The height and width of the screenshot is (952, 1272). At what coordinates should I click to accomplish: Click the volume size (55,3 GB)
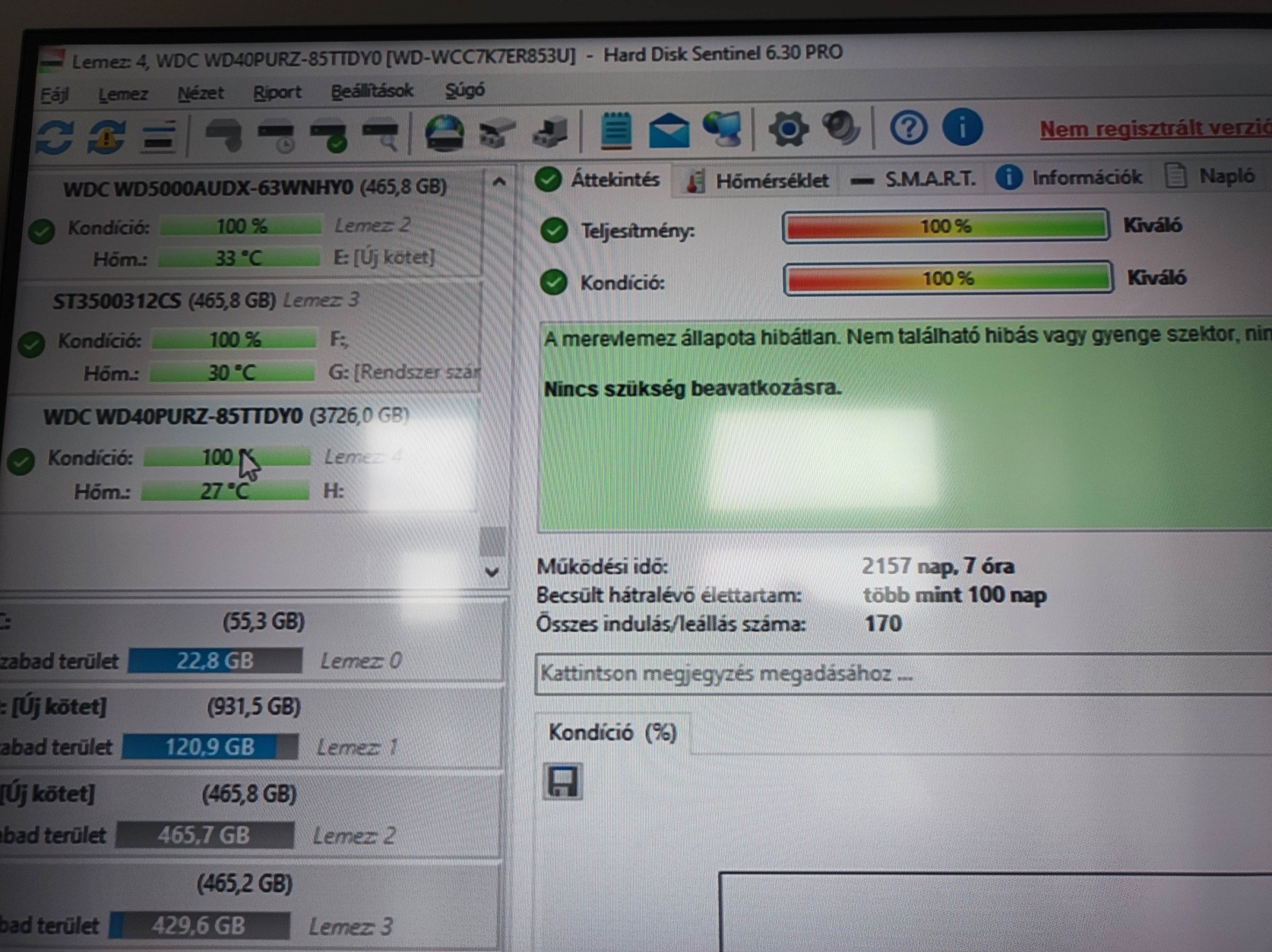click(264, 621)
